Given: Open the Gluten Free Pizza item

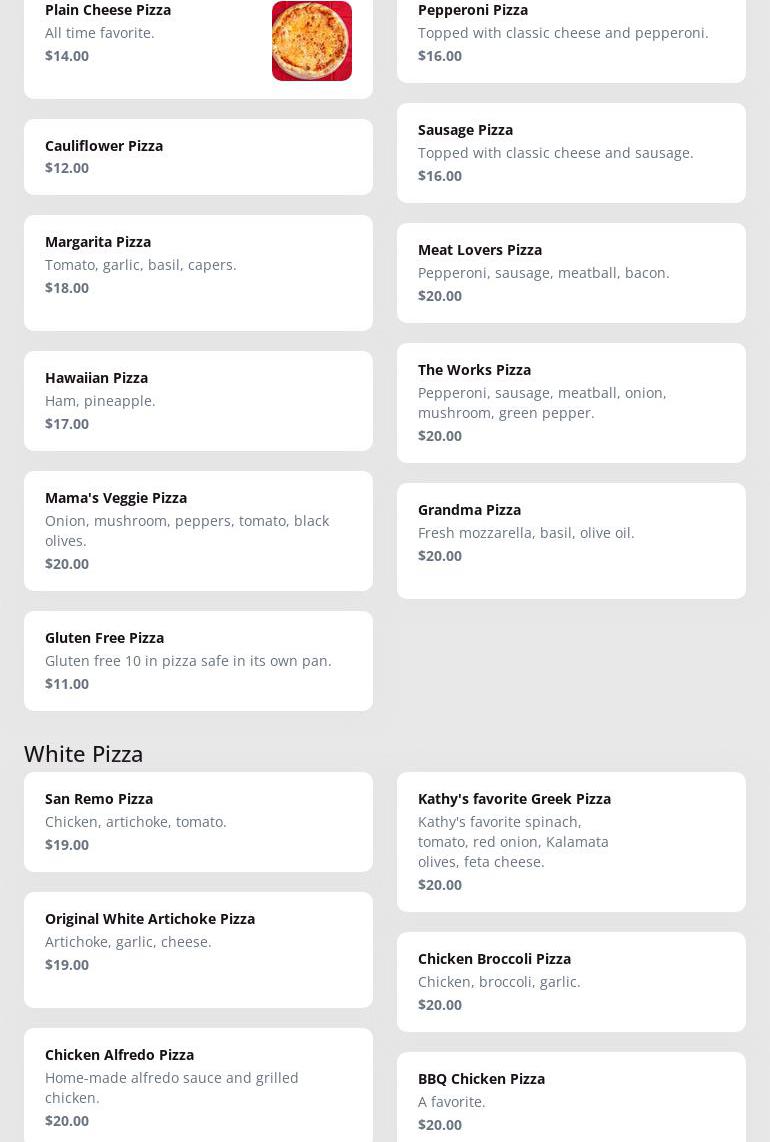Looking at the screenshot, I should tap(198, 661).
